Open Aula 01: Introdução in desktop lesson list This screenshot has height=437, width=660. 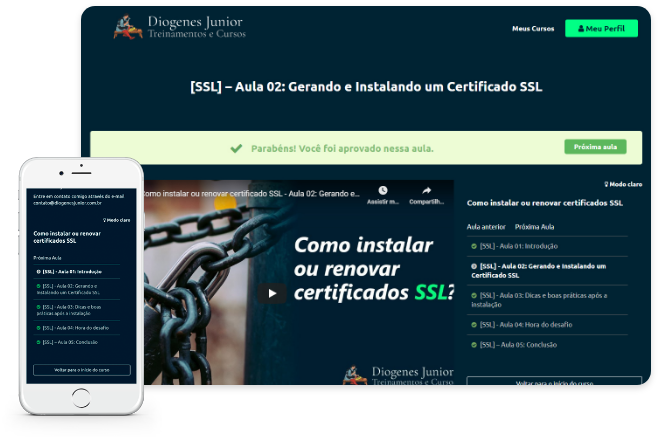(518, 245)
